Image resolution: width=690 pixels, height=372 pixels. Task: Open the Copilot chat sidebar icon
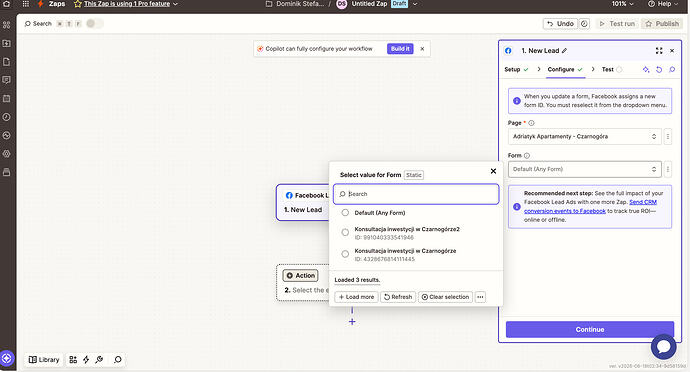(7, 80)
